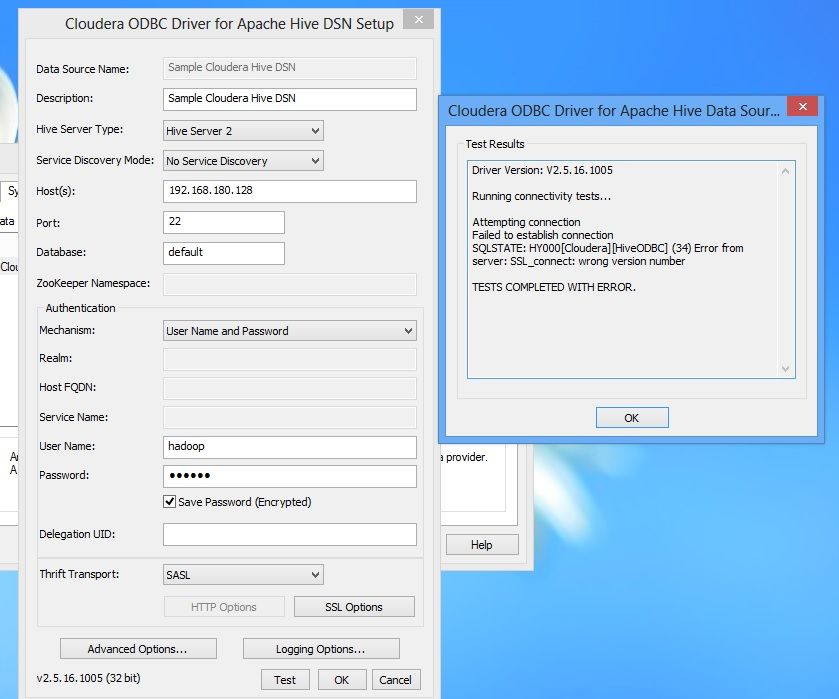Click scroll up arrow in Test Results box

pos(785,171)
